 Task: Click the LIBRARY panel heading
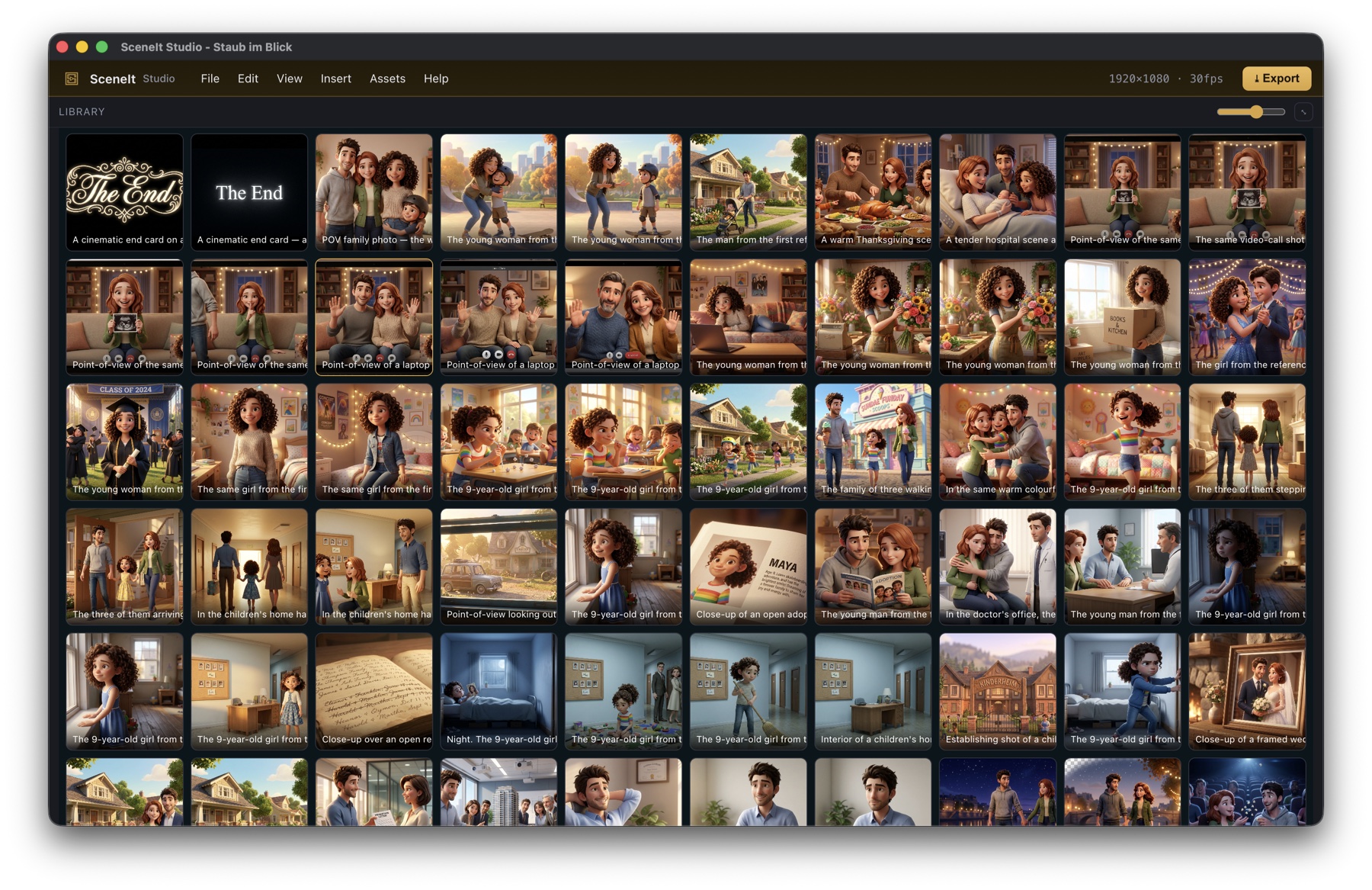point(82,112)
